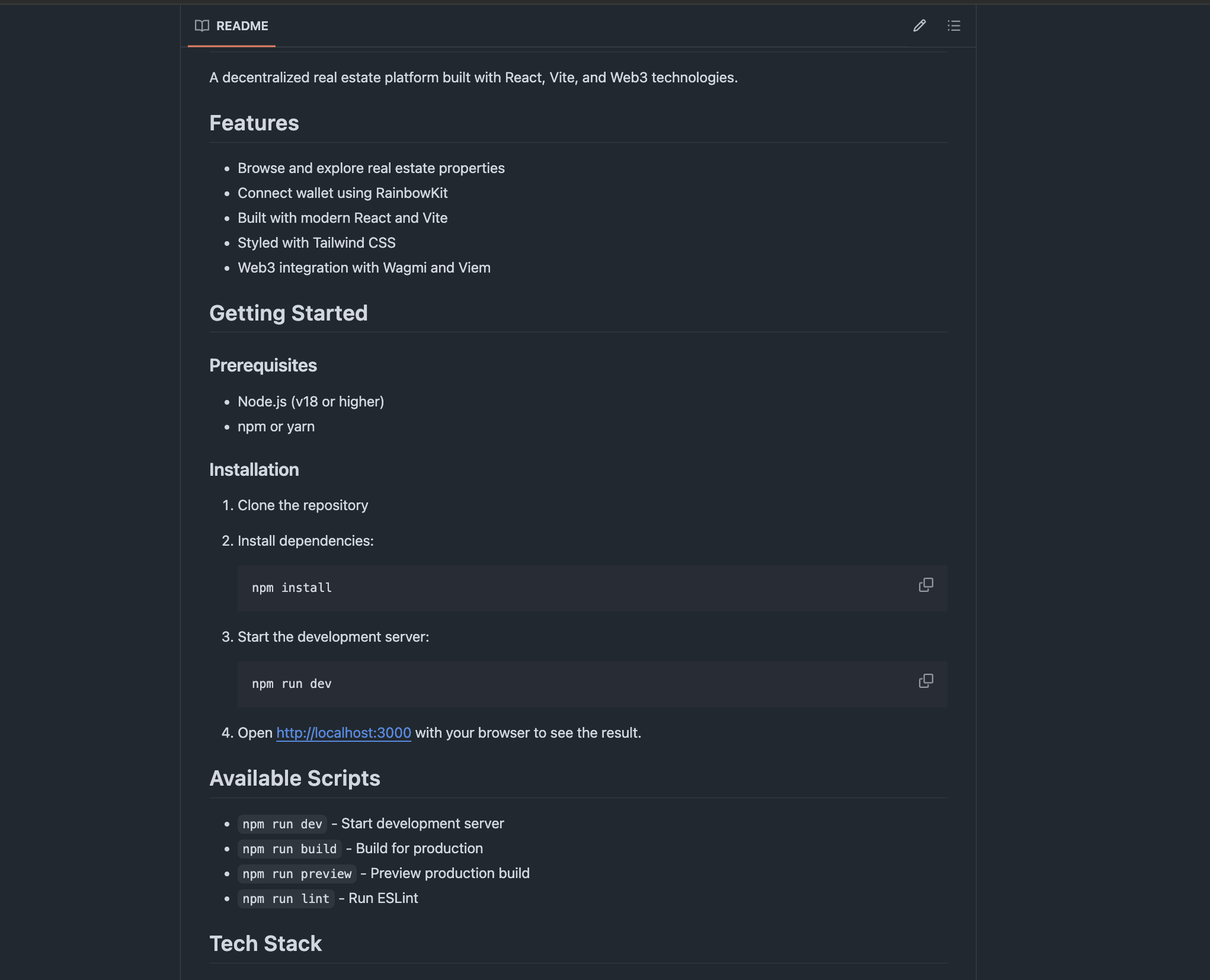Click the Features heading
Image resolution: width=1210 pixels, height=980 pixels.
click(254, 123)
